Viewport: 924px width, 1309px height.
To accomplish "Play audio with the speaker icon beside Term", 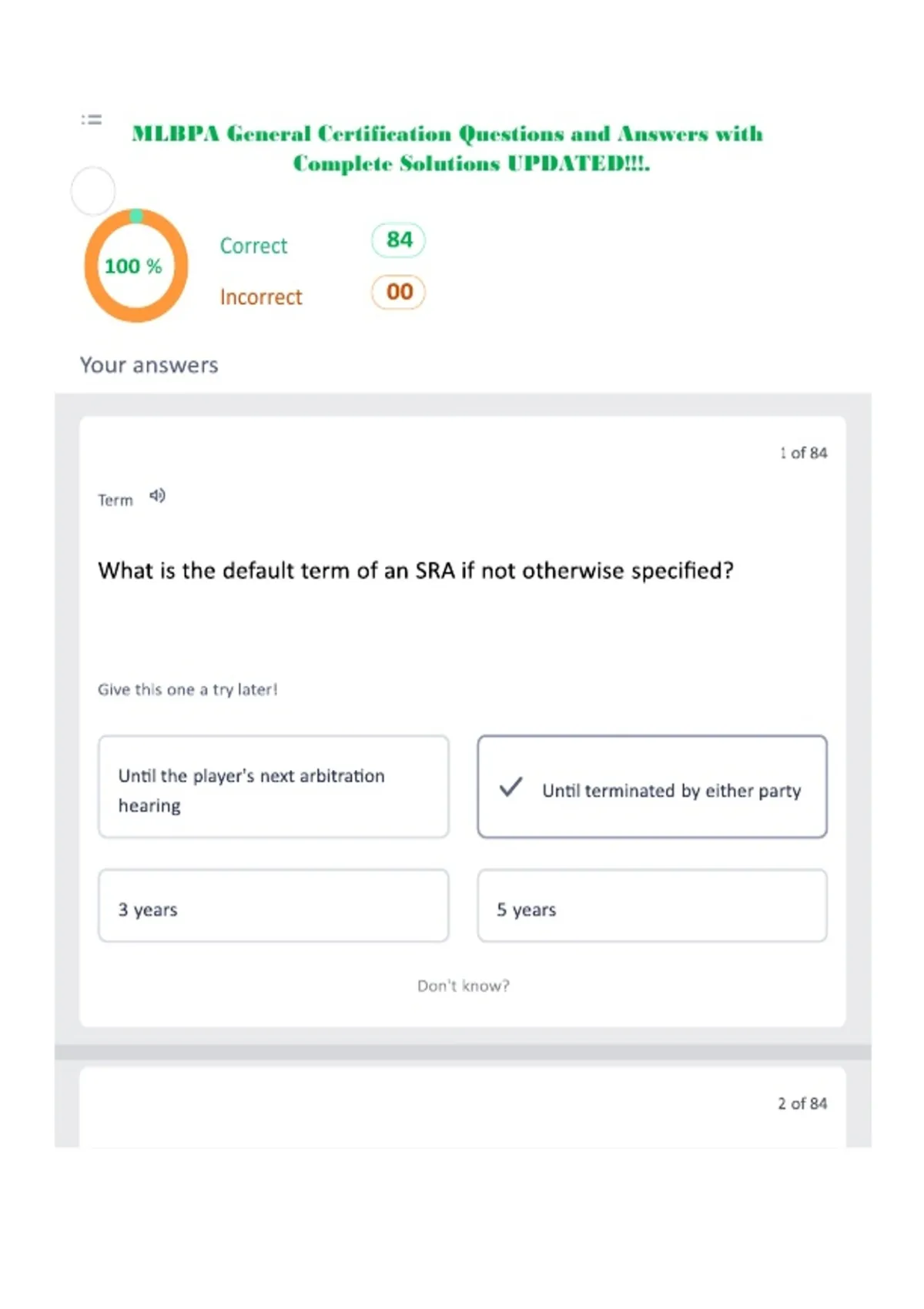I will click(x=157, y=496).
